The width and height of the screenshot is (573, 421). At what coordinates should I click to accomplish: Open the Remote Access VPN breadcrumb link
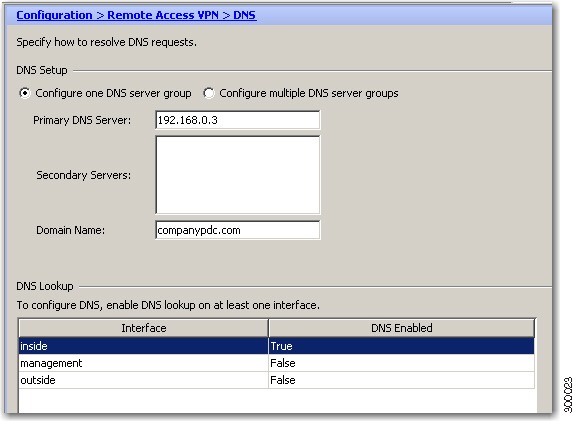[x=163, y=15]
